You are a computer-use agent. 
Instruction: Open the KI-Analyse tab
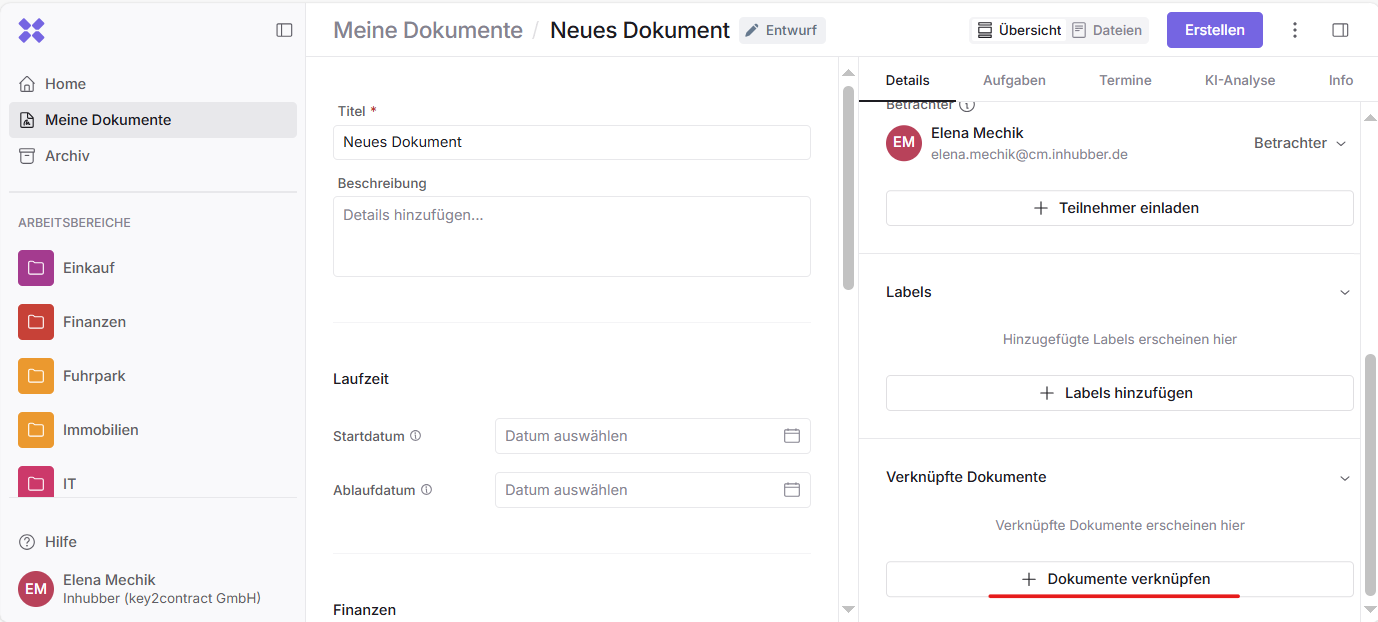1239,80
